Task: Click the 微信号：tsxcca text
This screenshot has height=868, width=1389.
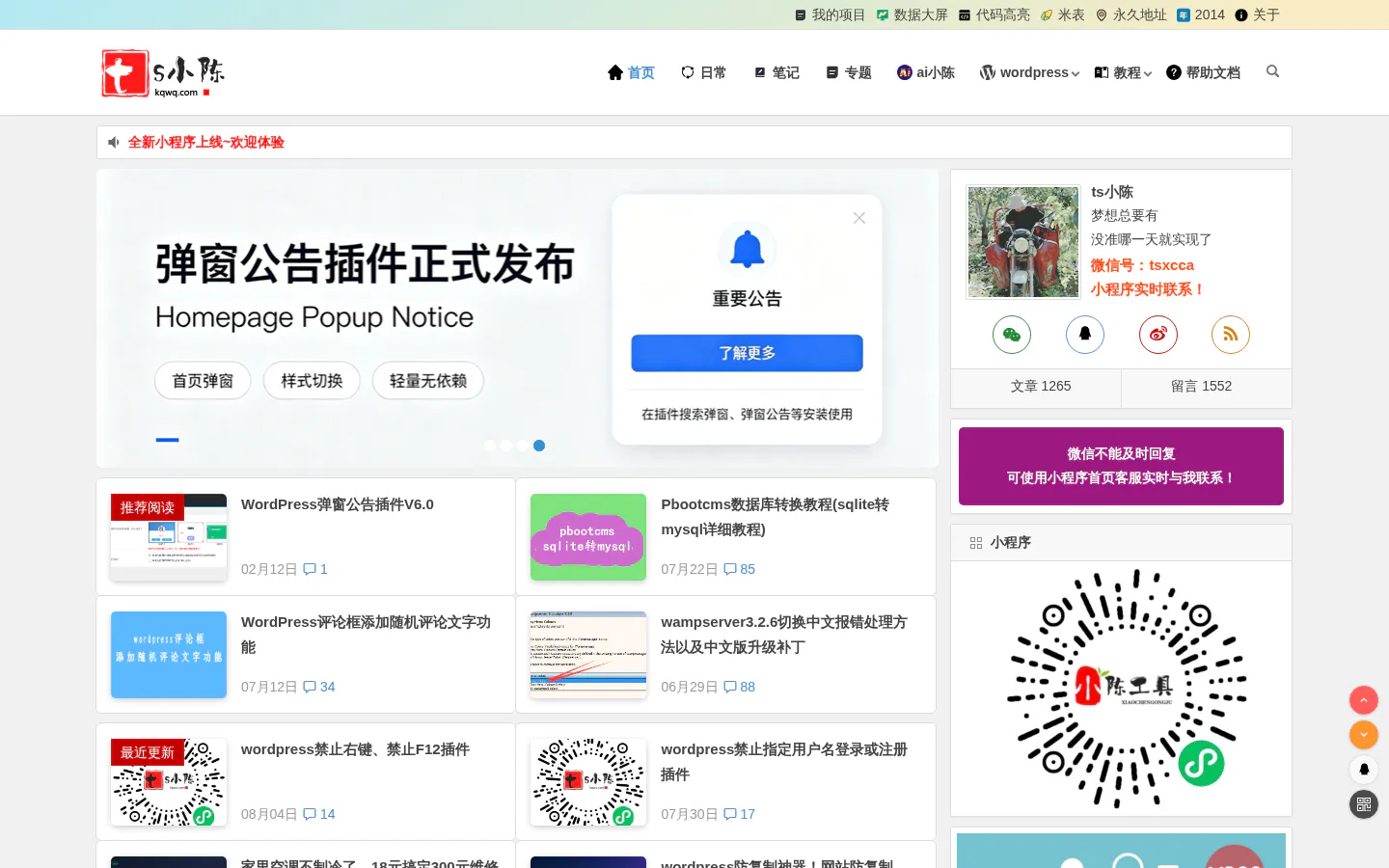Action: pyautogui.click(x=1142, y=265)
